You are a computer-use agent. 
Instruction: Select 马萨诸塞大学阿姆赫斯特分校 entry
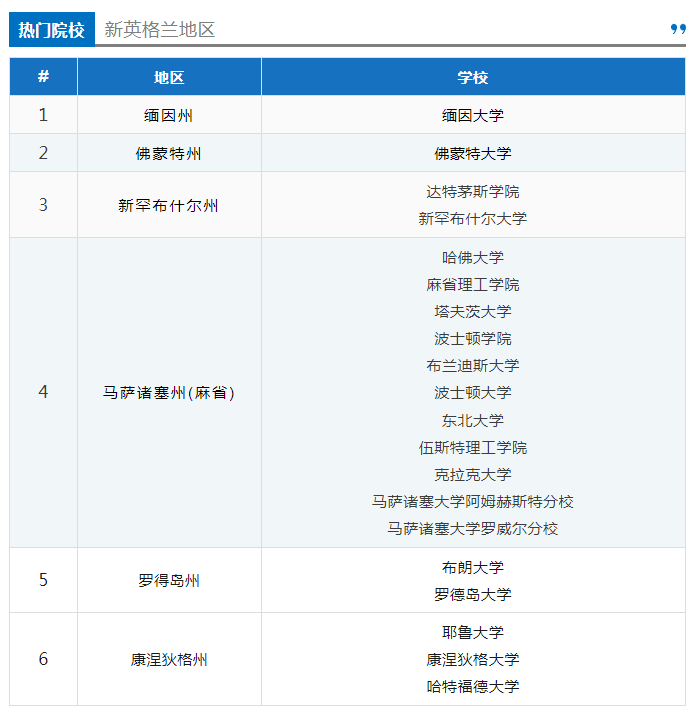tap(473, 502)
